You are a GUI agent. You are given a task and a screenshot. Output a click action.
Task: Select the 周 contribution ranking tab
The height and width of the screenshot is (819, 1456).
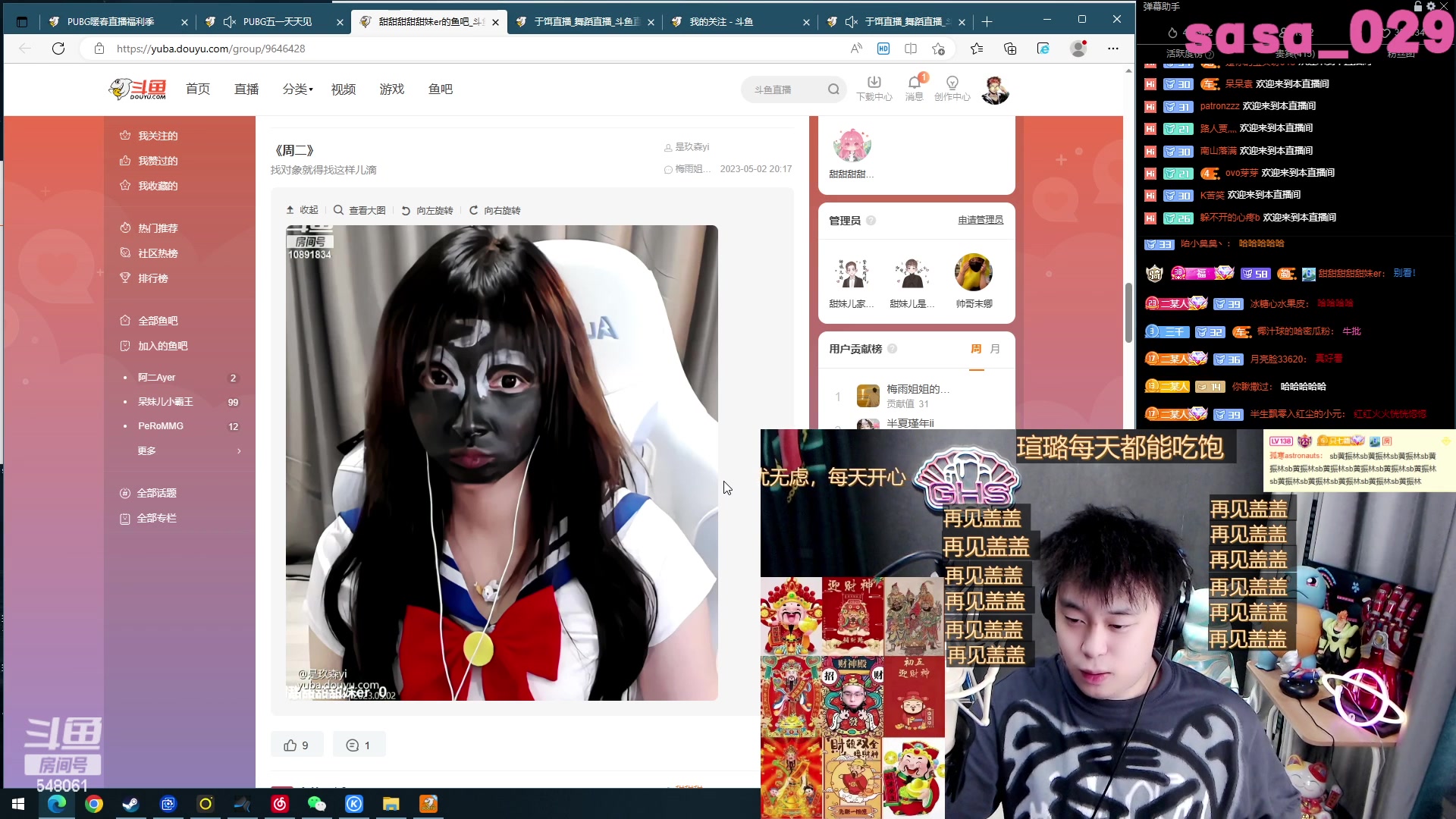click(976, 349)
